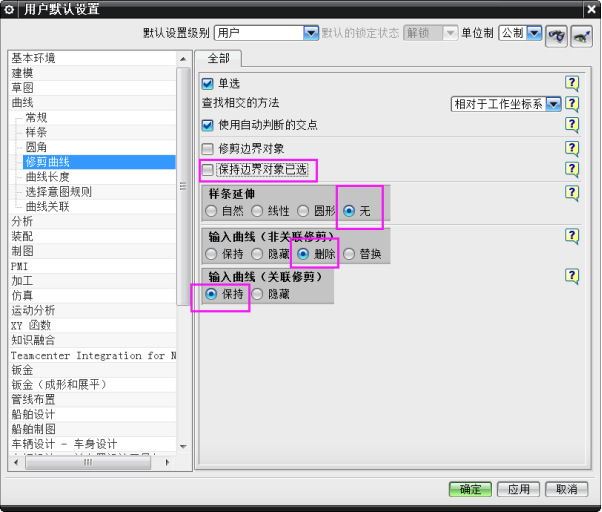Open help for 查找相交的方法
The height and width of the screenshot is (512, 602).
point(572,104)
